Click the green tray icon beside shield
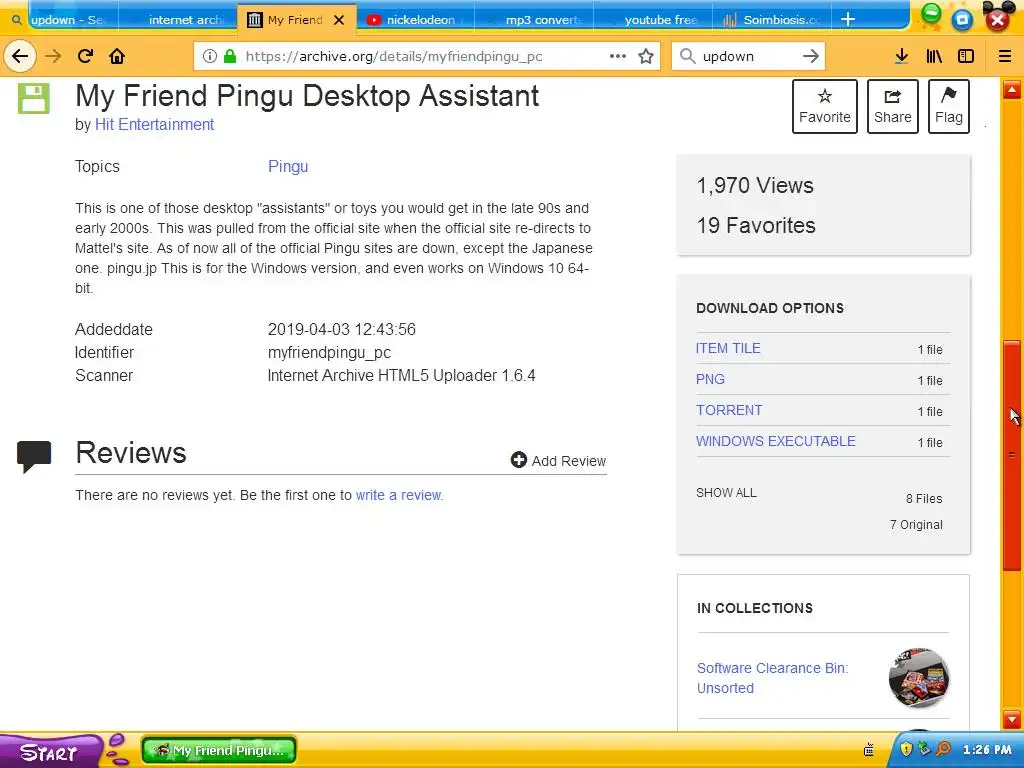The height and width of the screenshot is (768, 1024). coord(924,749)
